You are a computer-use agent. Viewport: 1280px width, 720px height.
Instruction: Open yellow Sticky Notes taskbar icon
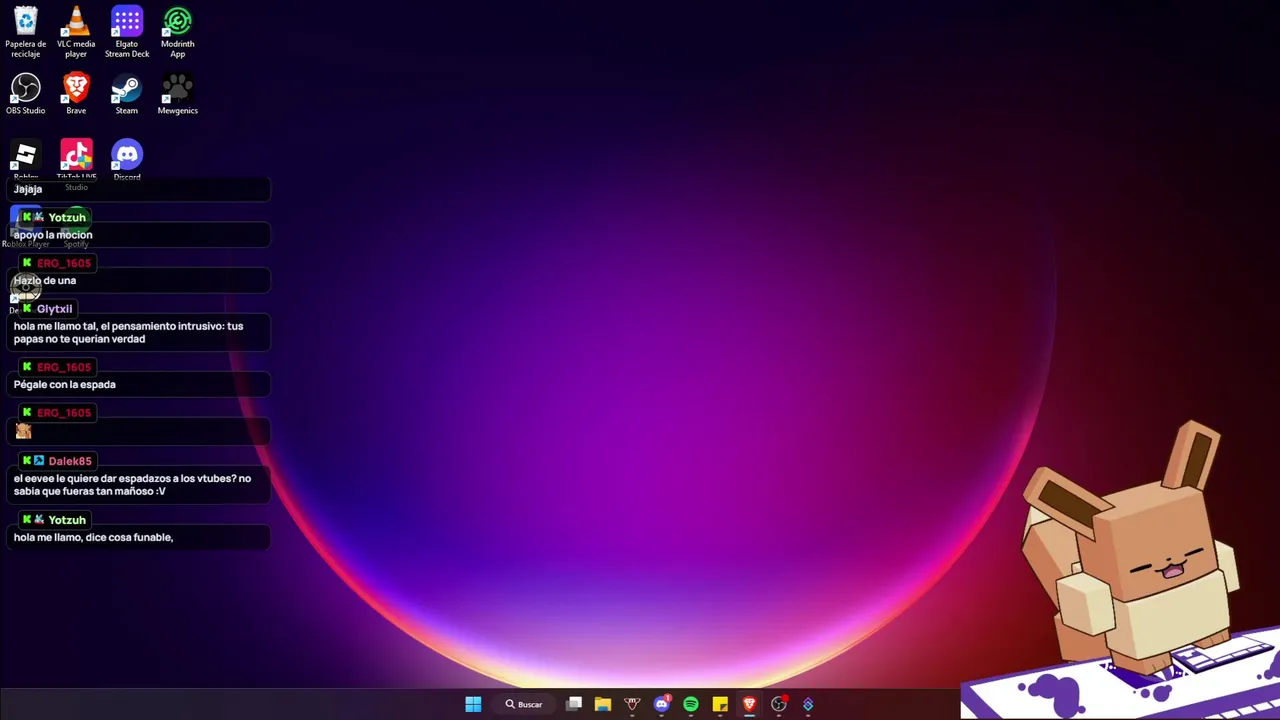pyautogui.click(x=720, y=704)
